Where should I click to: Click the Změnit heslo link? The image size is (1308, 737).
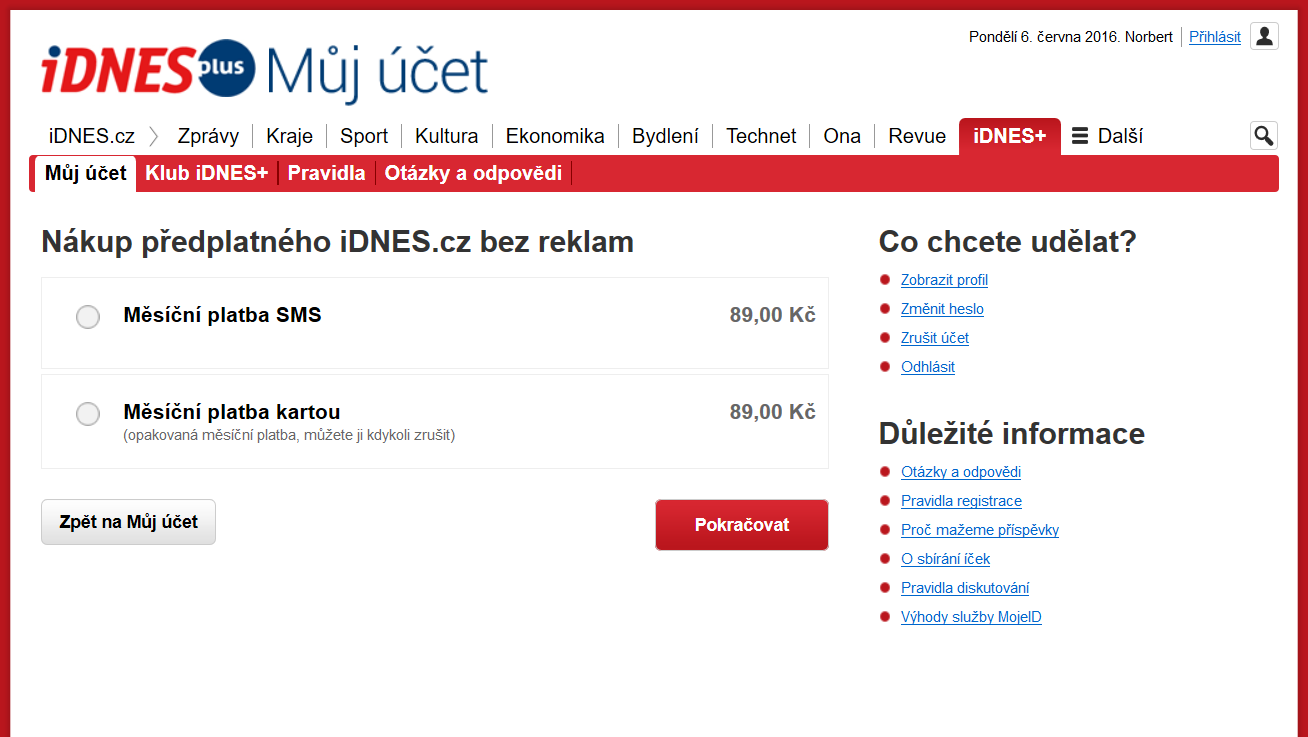point(942,309)
